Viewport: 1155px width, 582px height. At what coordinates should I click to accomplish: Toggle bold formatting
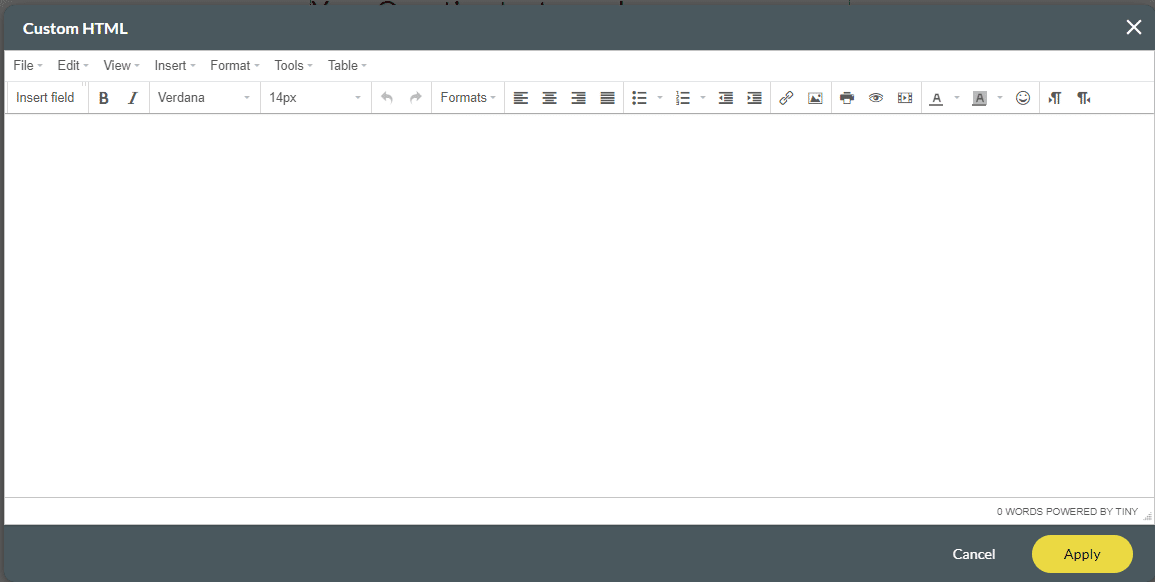[103, 97]
